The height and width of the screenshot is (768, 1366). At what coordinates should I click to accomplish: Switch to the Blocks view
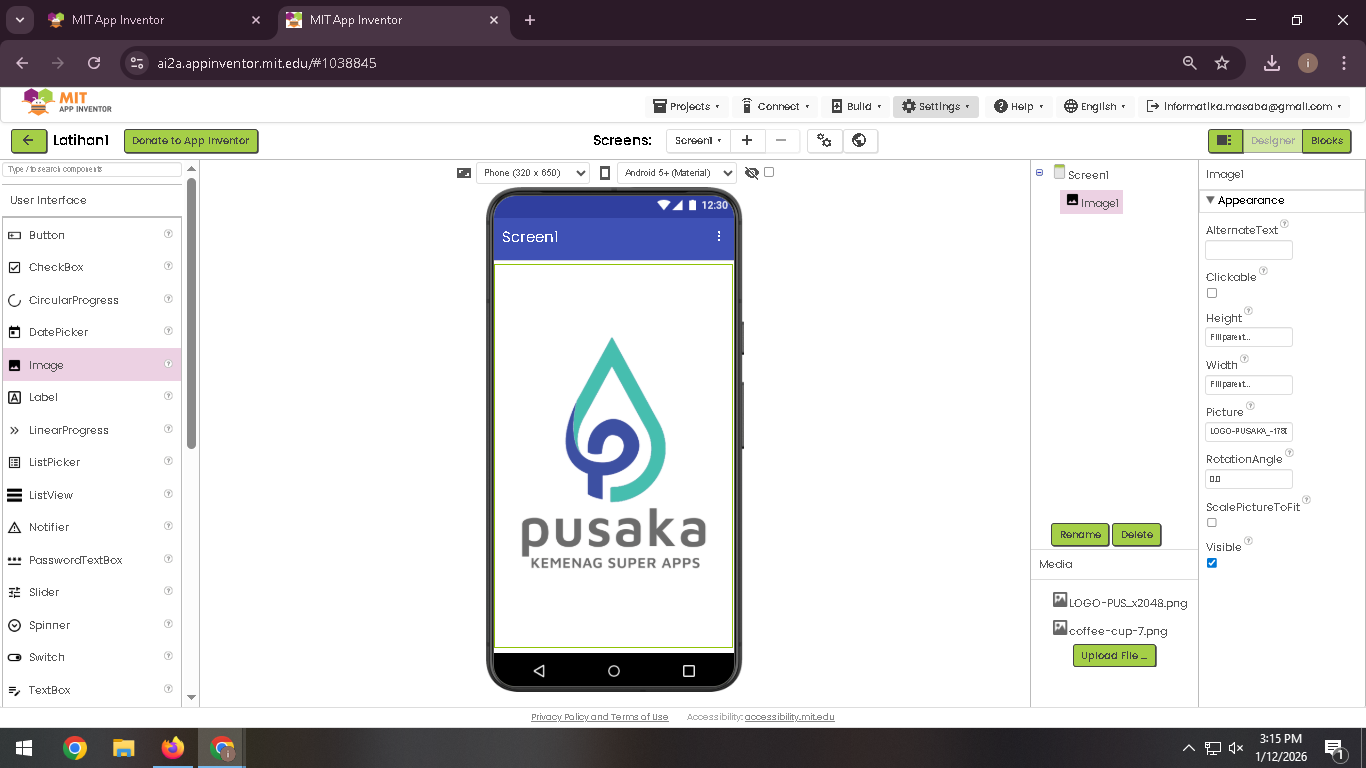pos(1326,141)
